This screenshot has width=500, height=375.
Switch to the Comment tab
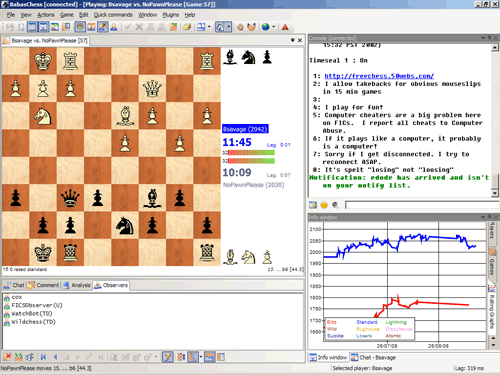tap(44, 285)
